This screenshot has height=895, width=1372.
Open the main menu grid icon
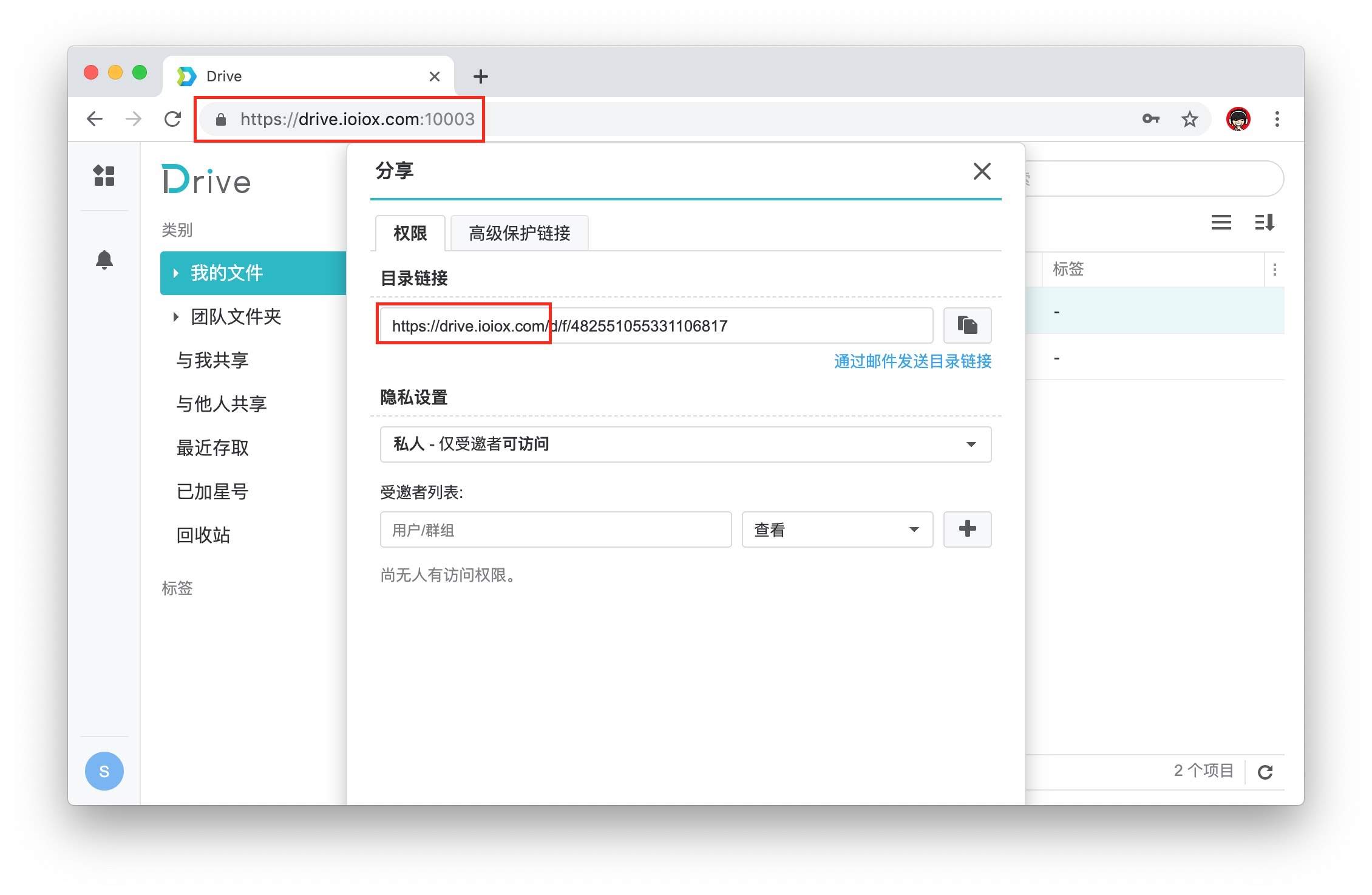click(x=104, y=176)
